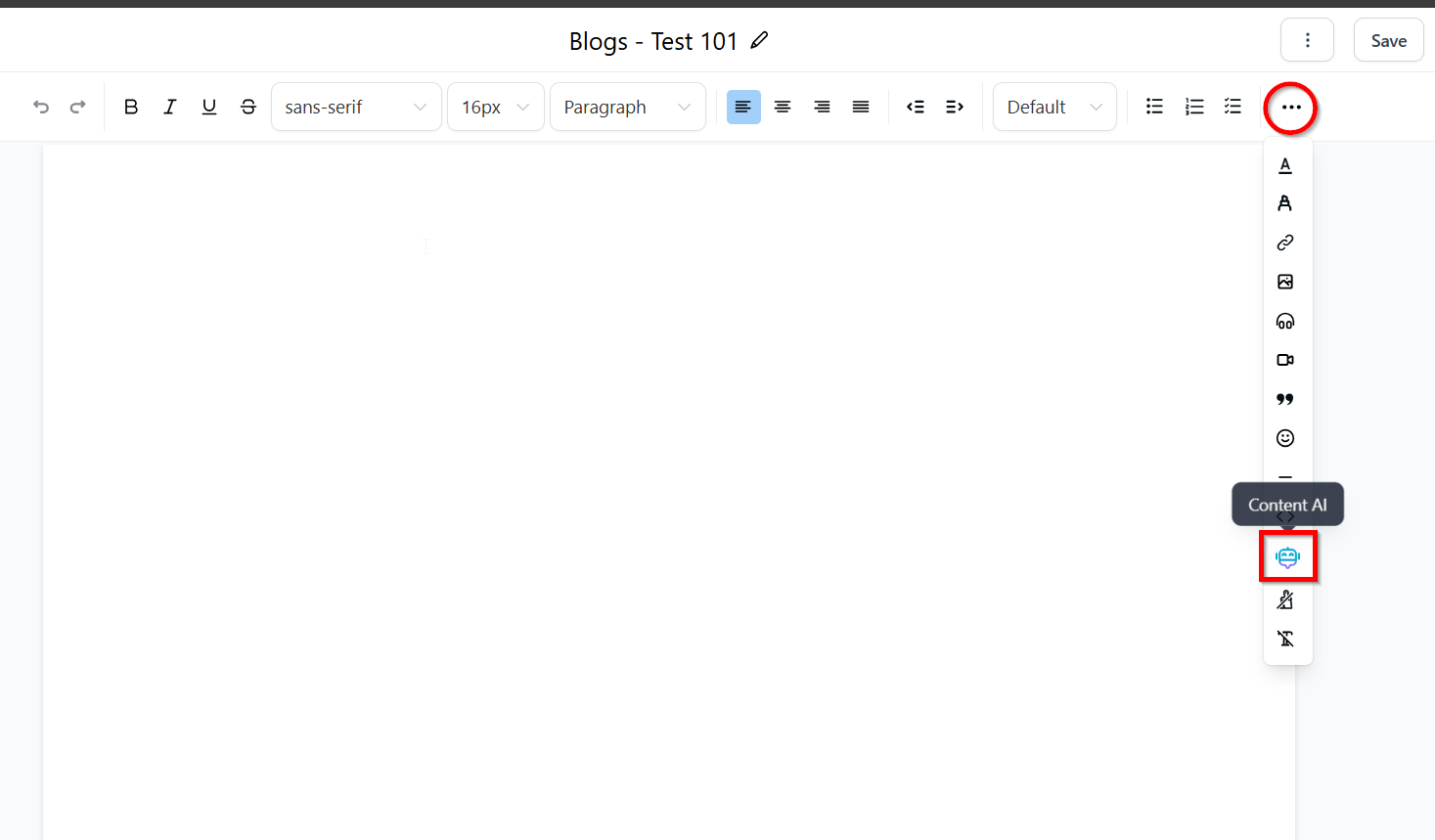Select align left
The width and height of the screenshot is (1435, 840).
[743, 107]
